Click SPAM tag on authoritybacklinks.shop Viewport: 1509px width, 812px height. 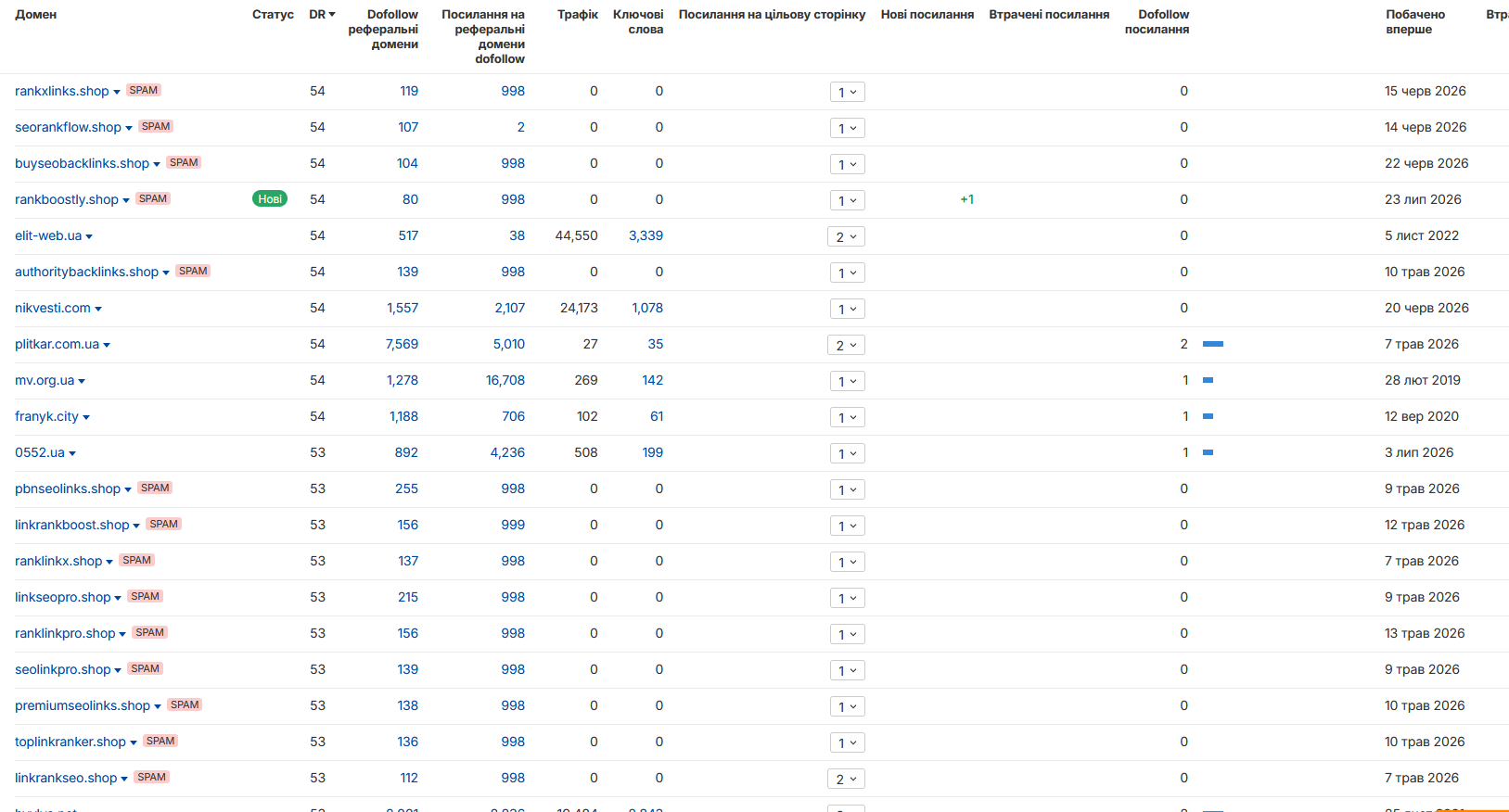(193, 271)
